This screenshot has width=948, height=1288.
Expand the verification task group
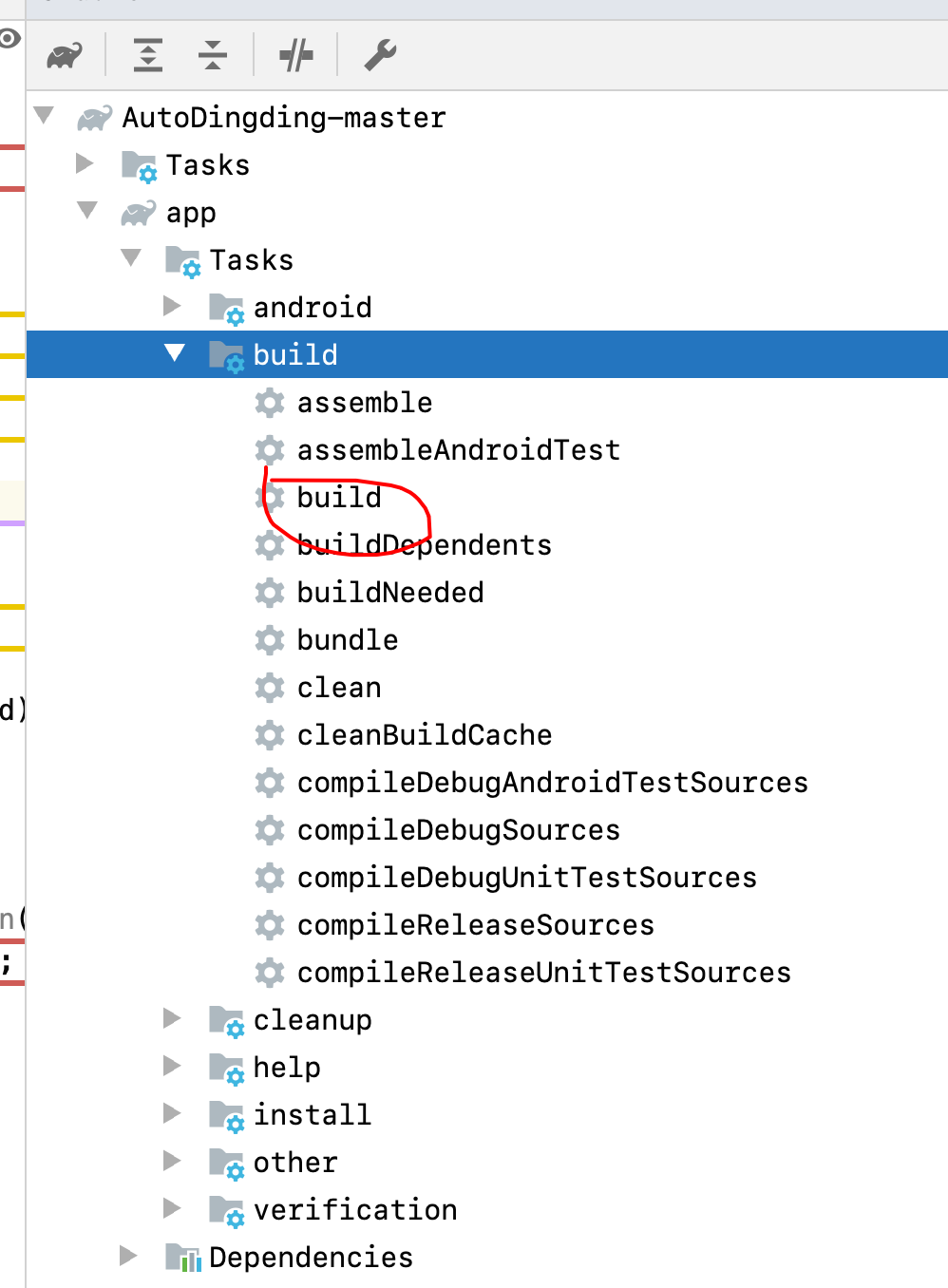172,1208
